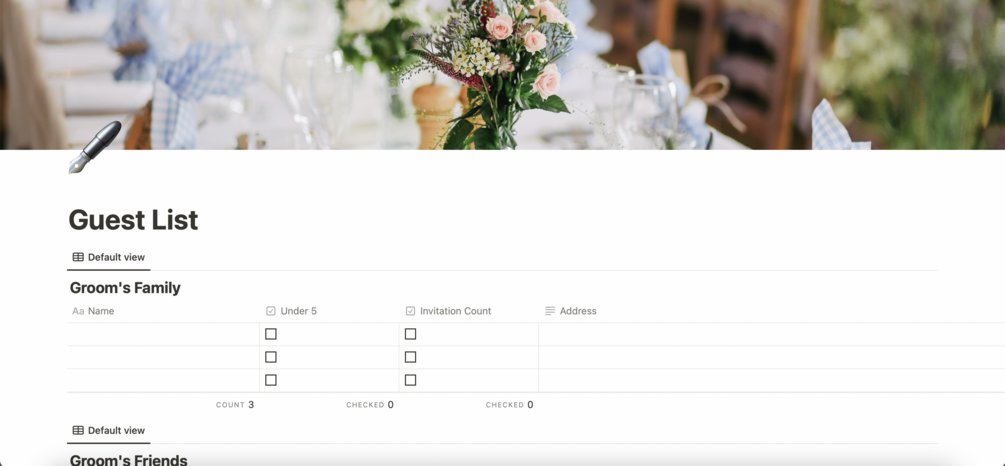Check Under 5 box in second row
Screen dimensions: 1005x466
click(x=270, y=357)
